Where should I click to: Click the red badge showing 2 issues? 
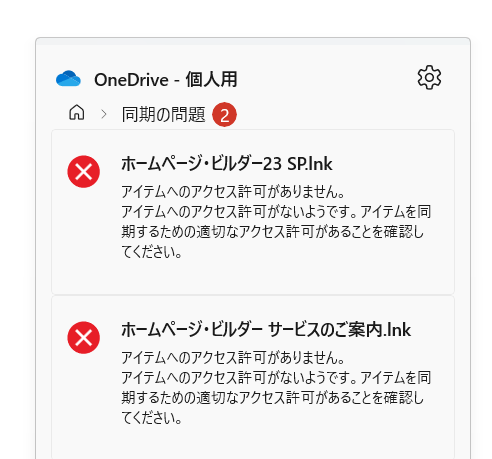coord(224,115)
